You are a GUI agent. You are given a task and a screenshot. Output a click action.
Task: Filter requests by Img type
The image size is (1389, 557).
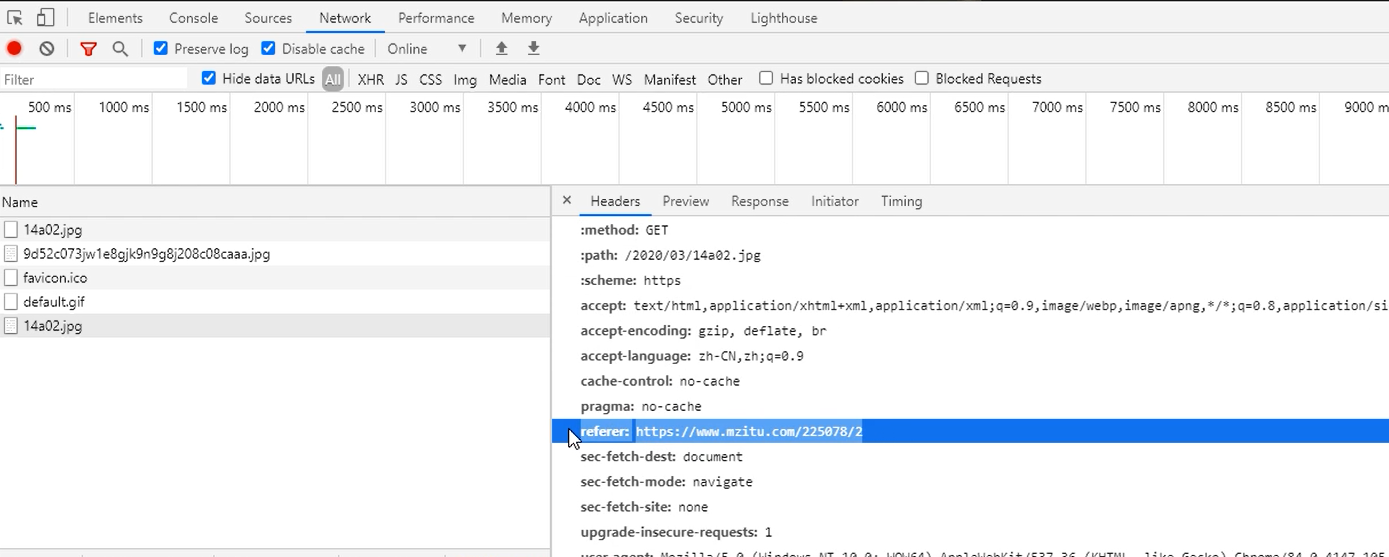pos(465,79)
